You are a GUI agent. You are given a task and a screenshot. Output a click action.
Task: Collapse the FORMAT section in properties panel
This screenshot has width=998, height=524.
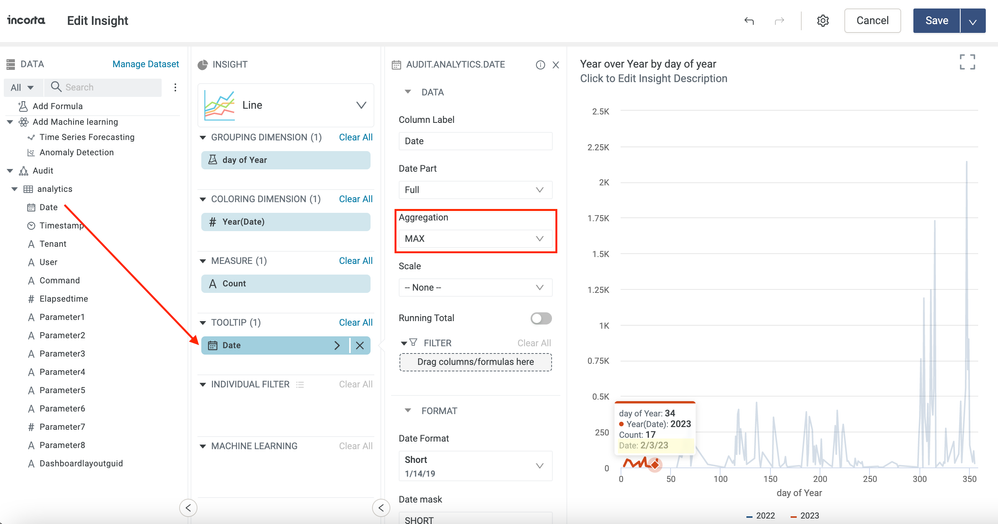point(408,411)
